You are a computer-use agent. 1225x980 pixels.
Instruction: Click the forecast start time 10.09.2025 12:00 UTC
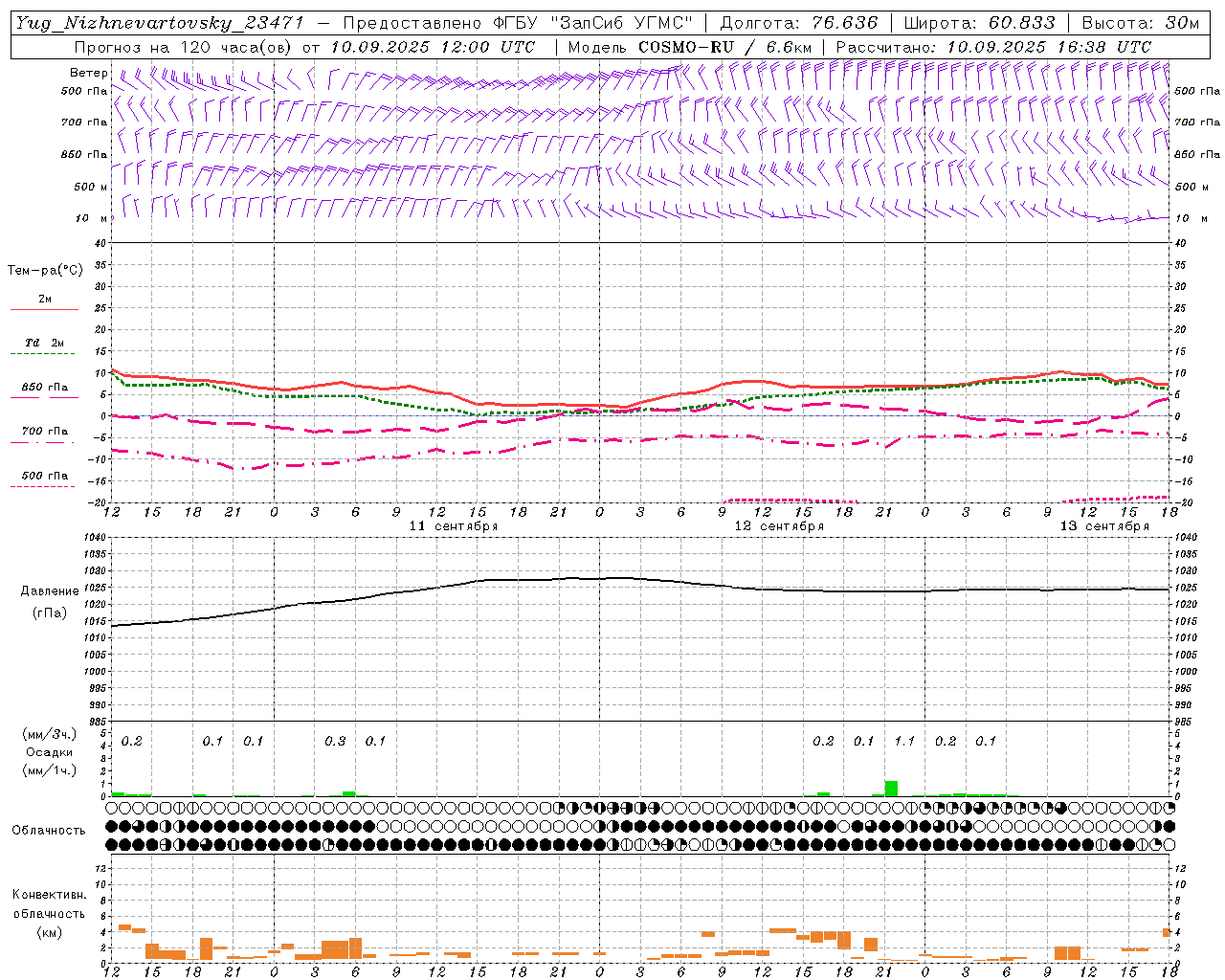[x=433, y=47]
